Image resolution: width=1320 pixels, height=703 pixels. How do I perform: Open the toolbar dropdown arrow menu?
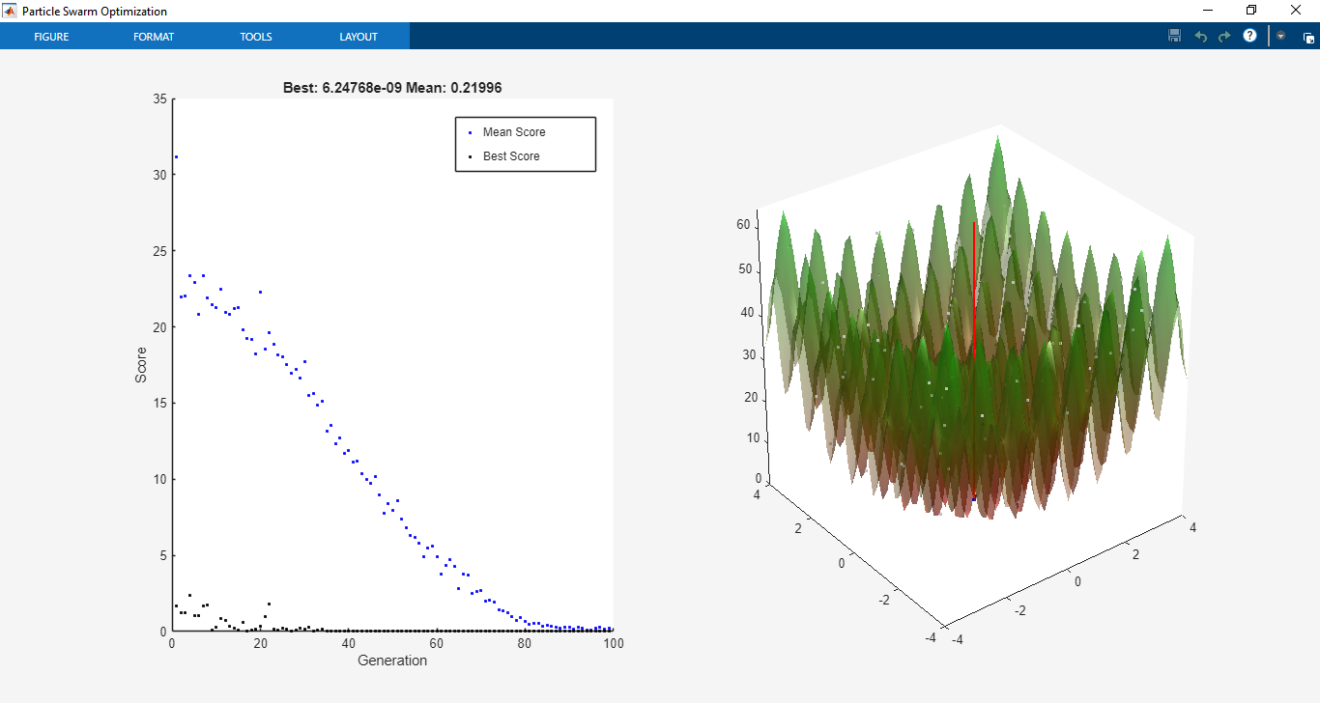click(x=1281, y=36)
